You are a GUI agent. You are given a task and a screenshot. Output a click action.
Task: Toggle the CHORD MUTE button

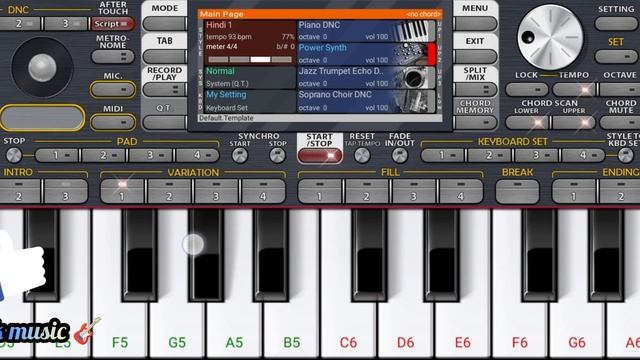(620, 122)
